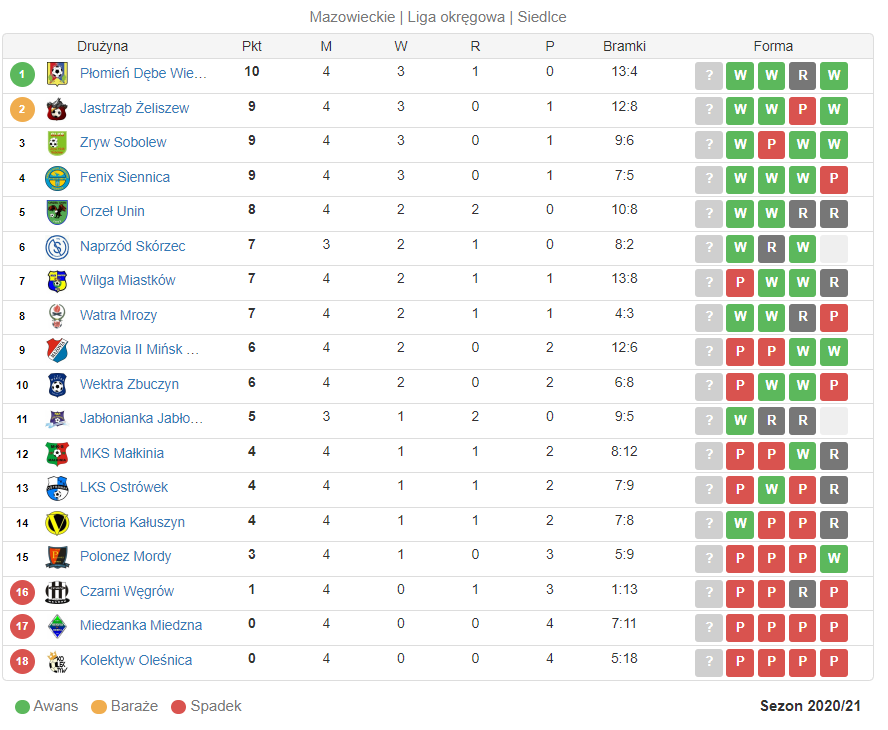Follow the Polonez Mordy team link
Screen dimensions: 888x730
point(125,556)
